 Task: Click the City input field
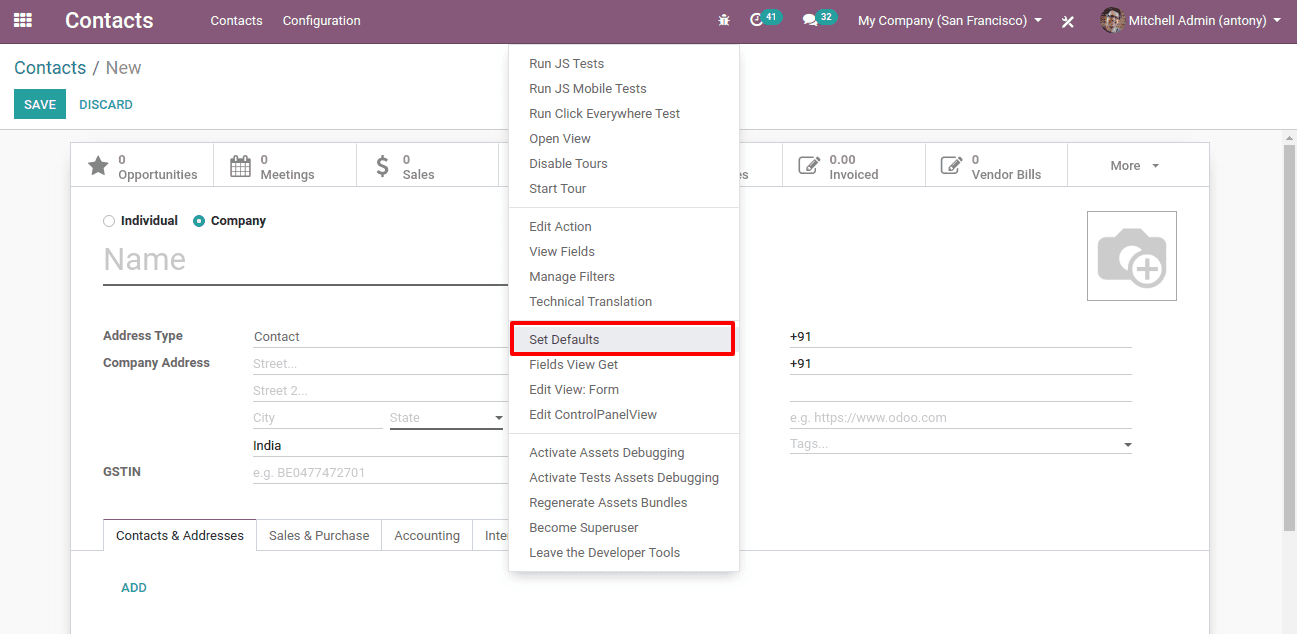[318, 418]
